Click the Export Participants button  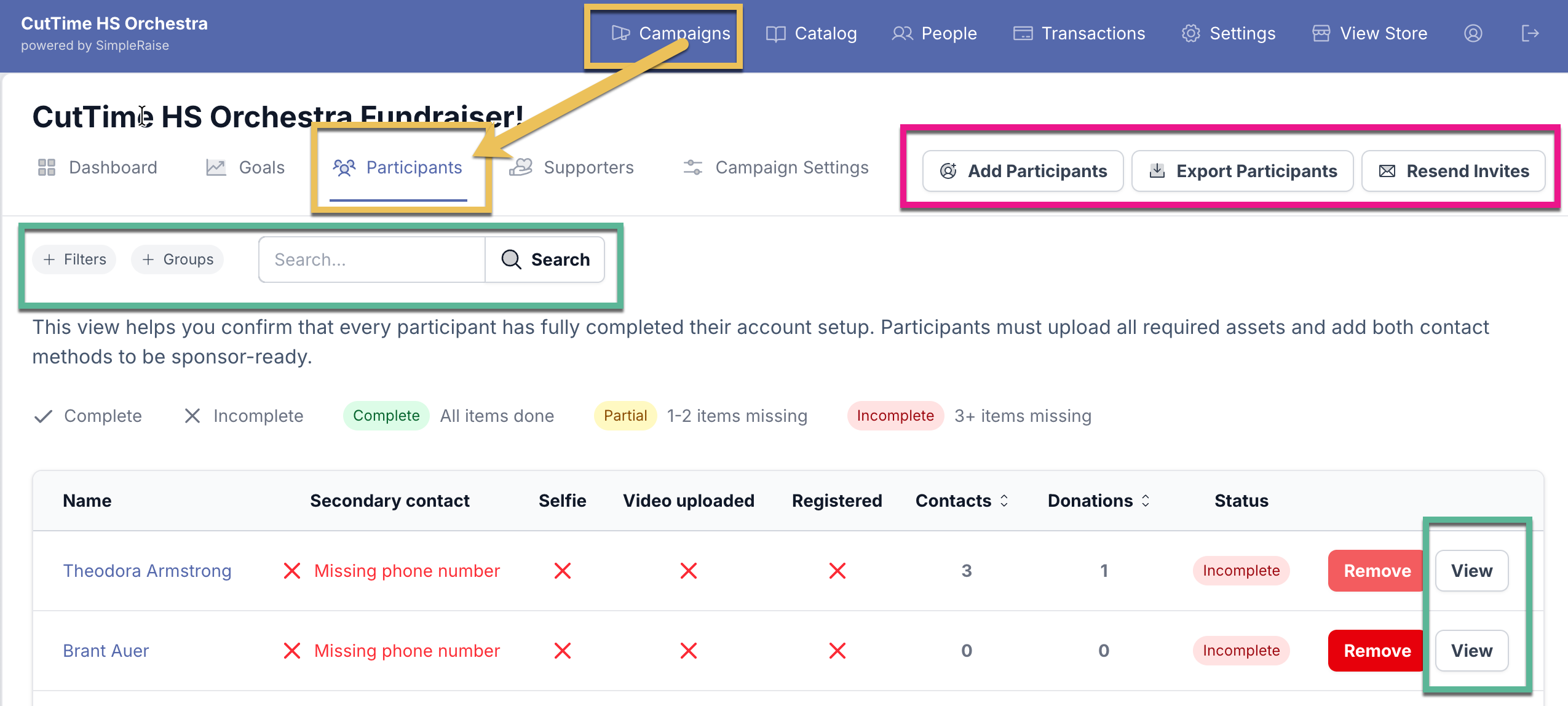[x=1242, y=171]
